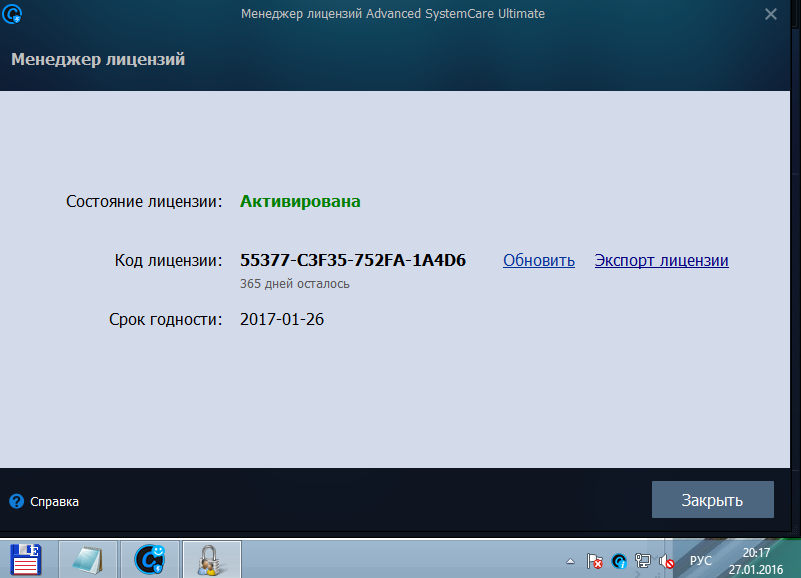Click the Справка label

click(x=57, y=501)
